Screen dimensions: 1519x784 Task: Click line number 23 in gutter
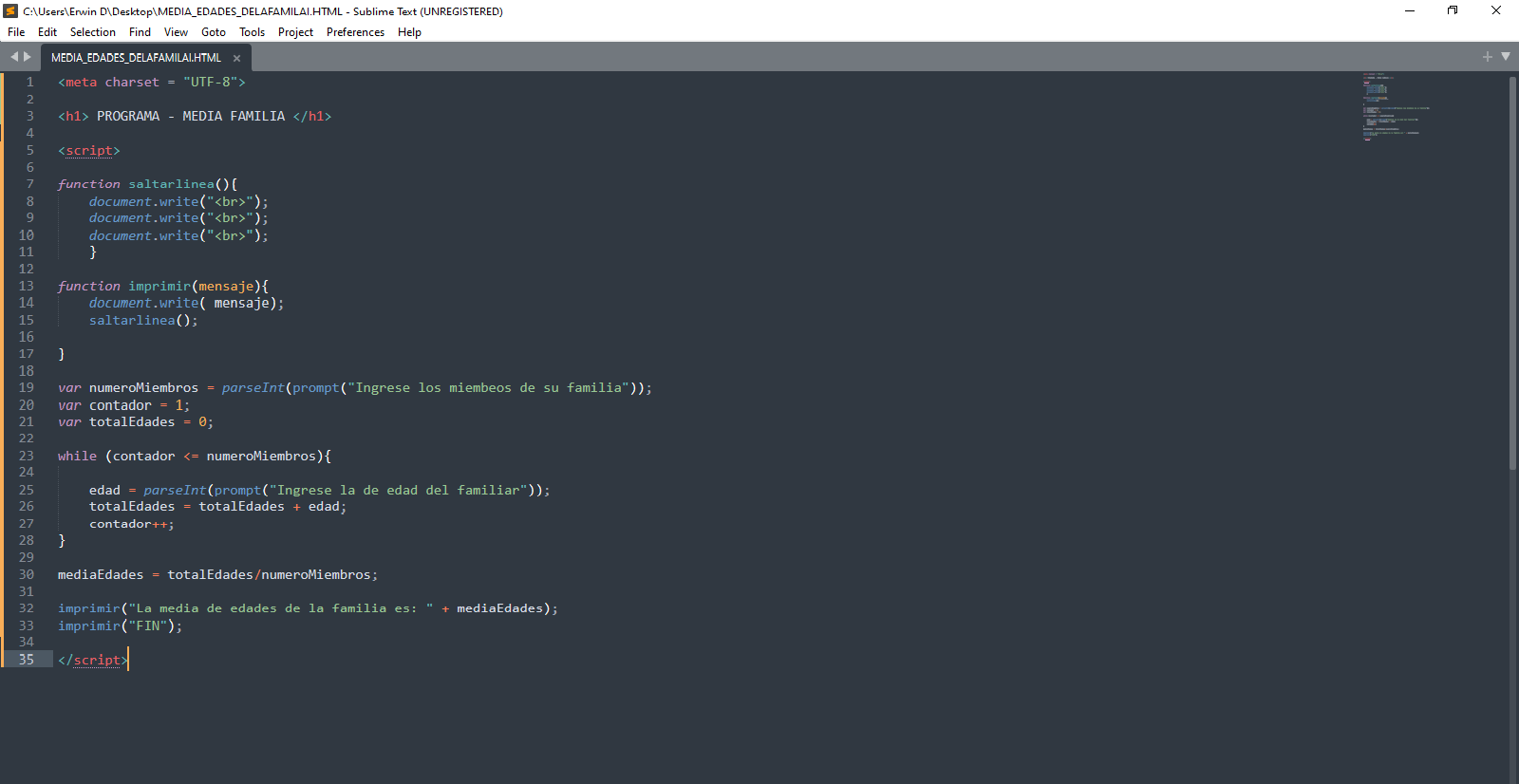26,456
